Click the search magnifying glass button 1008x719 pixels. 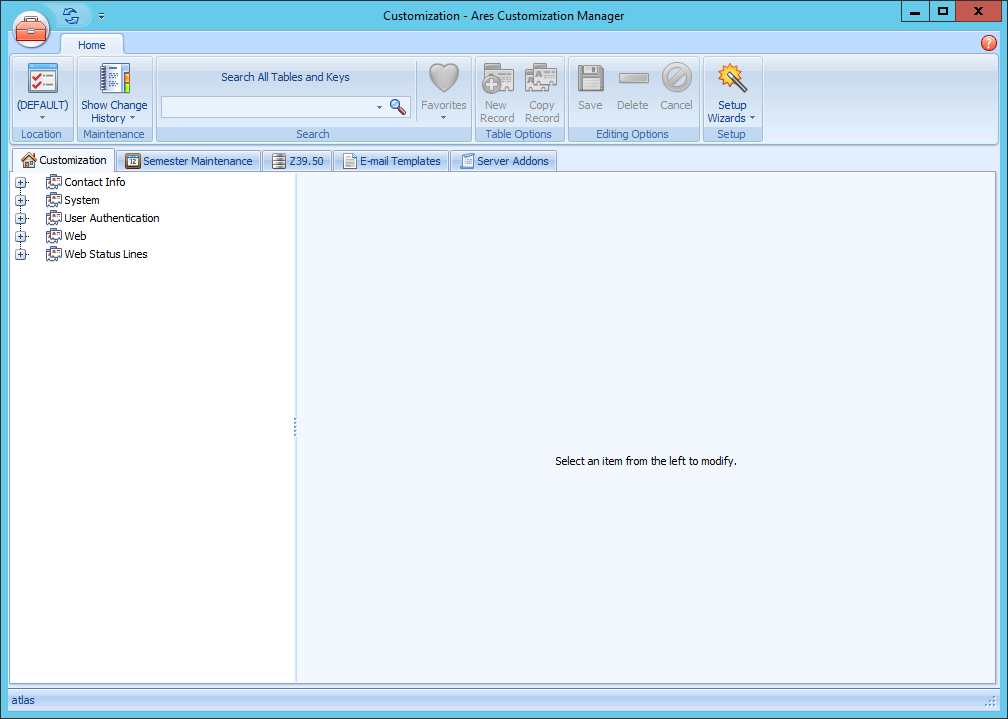point(398,107)
